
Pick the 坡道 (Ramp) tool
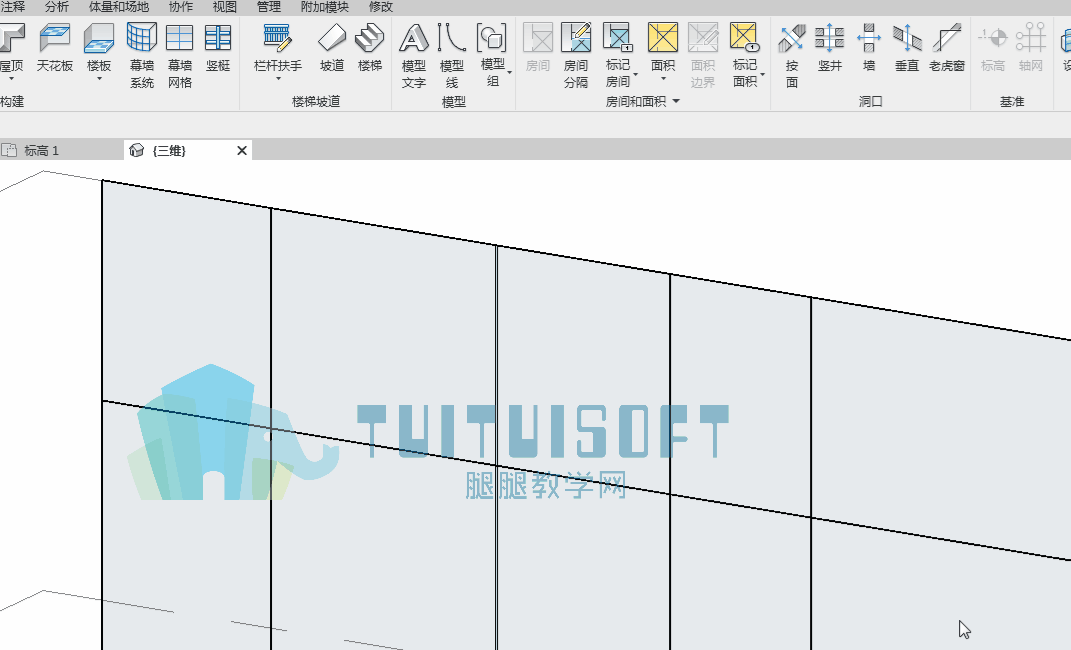pos(332,46)
